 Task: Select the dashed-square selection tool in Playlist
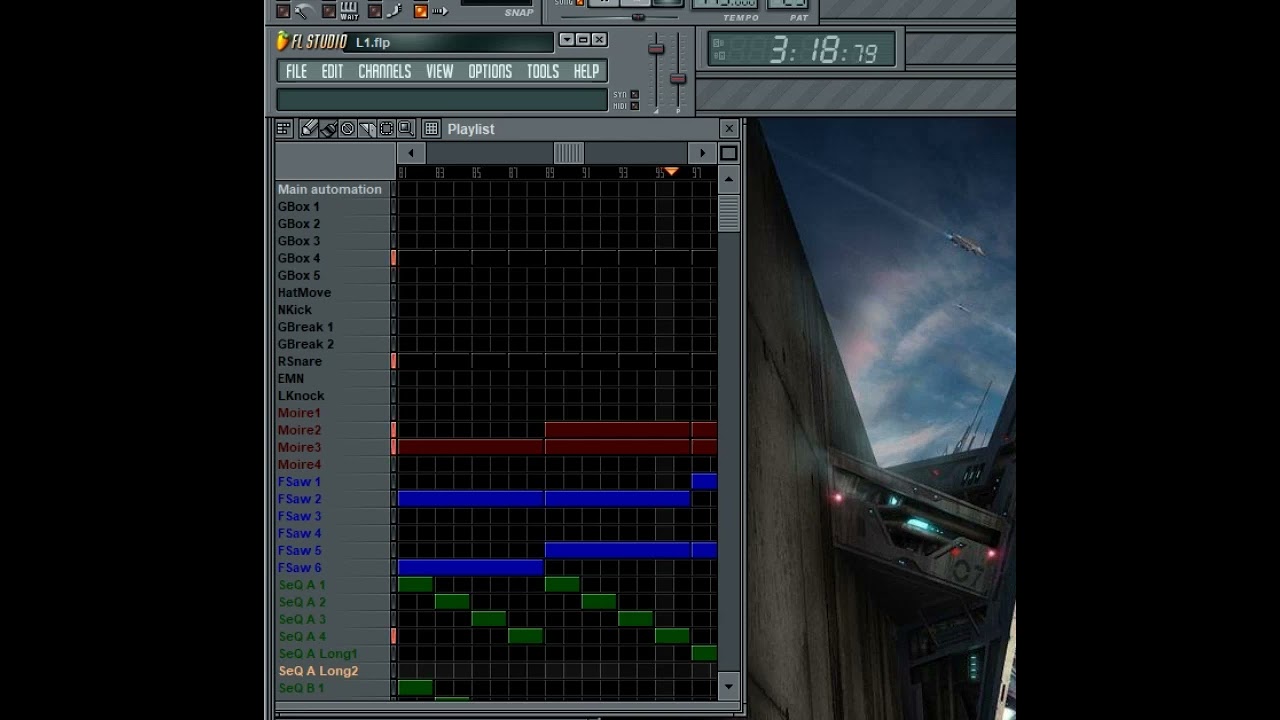tap(387, 129)
